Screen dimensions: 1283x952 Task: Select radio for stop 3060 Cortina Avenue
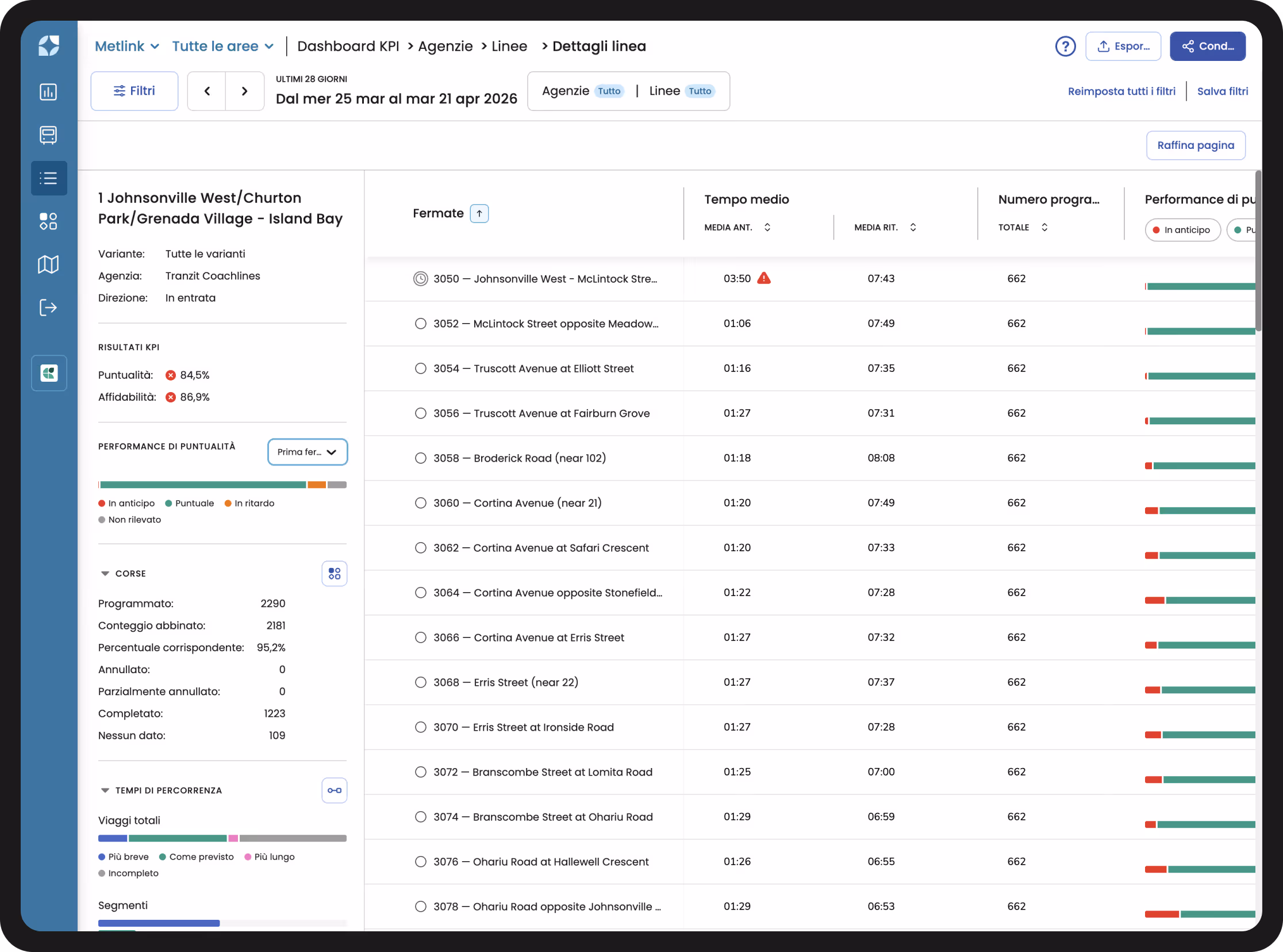421,503
